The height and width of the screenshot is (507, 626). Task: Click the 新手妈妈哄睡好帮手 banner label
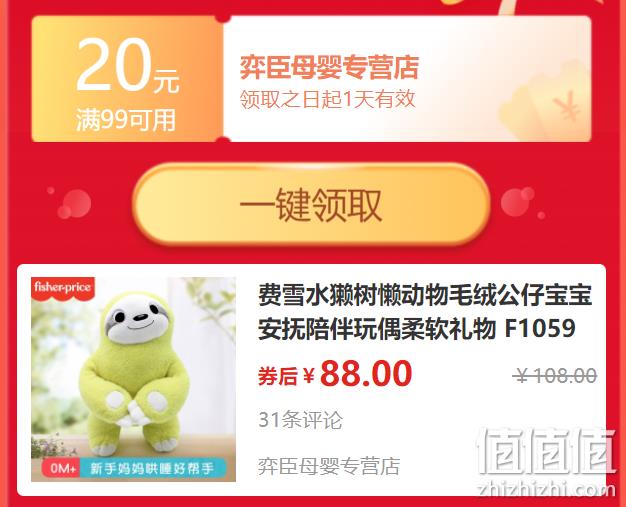pyautogui.click(x=153, y=468)
